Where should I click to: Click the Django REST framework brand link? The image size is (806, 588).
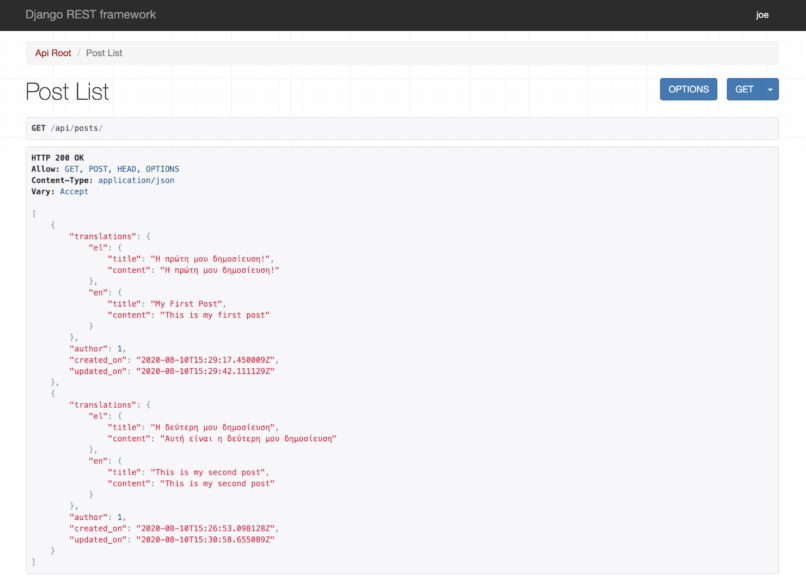pos(90,14)
